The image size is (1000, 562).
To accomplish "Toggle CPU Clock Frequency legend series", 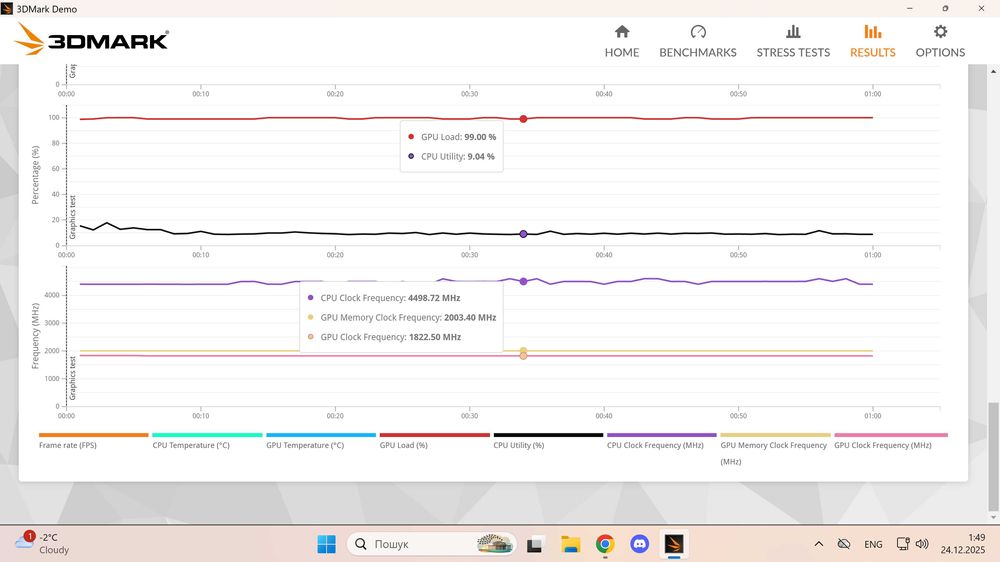I will [661, 440].
